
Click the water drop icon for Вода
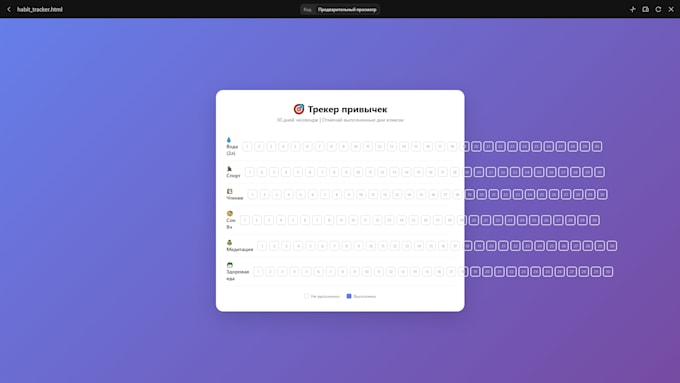(229, 140)
